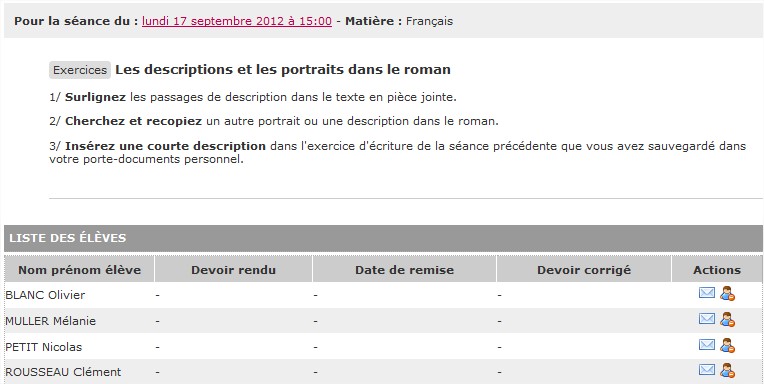Image resolution: width=764 pixels, height=384 pixels.
Task: Select the user icon for ROUSSEAU Clément
Action: pyautogui.click(x=727, y=370)
